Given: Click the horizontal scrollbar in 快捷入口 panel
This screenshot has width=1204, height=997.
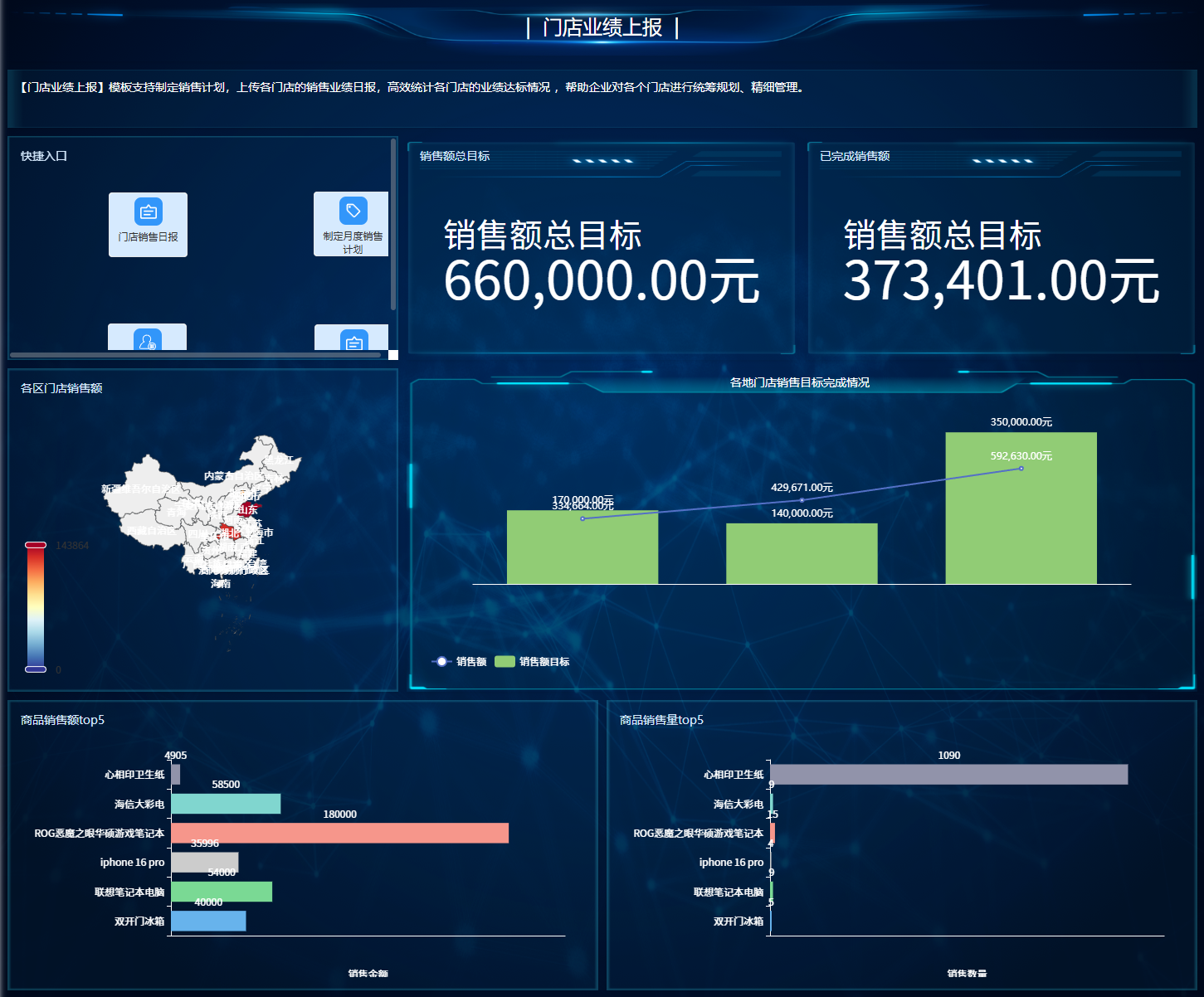Looking at the screenshot, I should click(195, 355).
